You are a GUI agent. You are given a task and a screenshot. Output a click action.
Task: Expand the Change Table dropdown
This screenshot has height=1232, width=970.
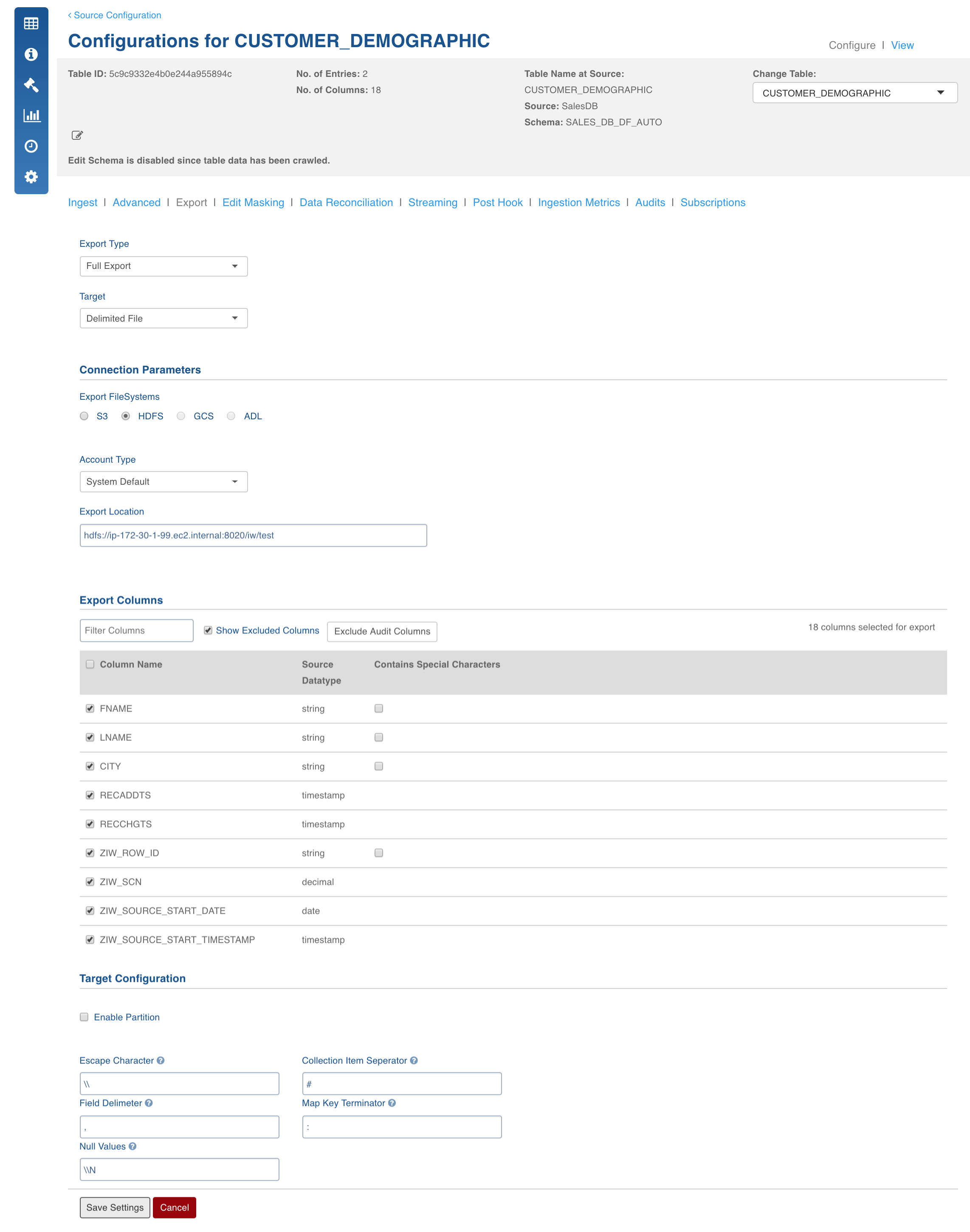(855, 93)
